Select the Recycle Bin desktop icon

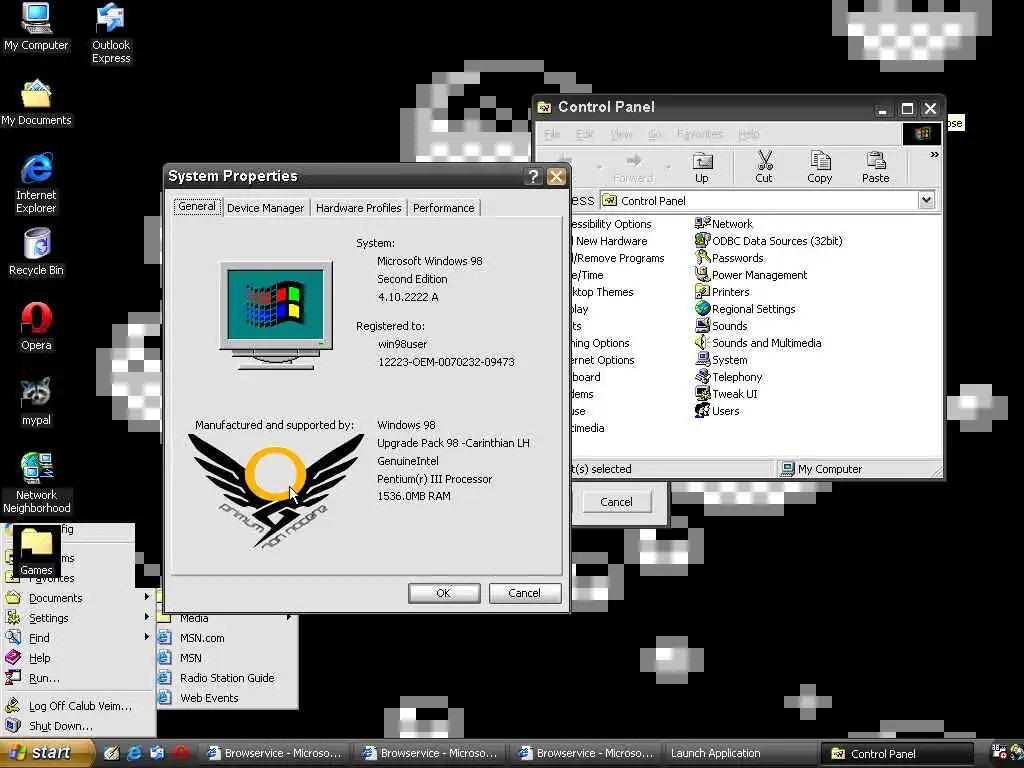point(36,253)
